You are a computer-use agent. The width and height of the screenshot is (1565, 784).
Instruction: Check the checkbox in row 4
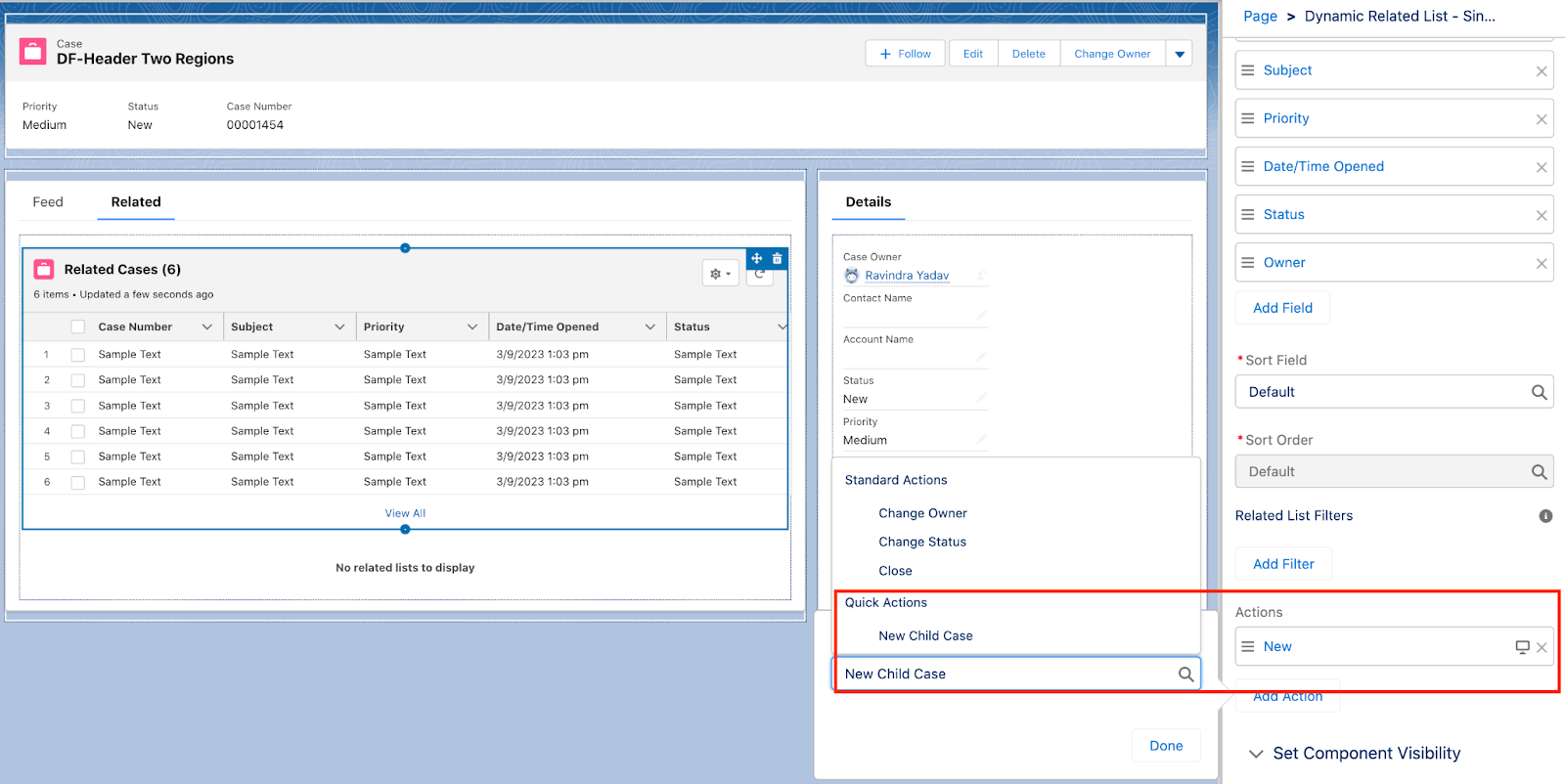pos(78,431)
